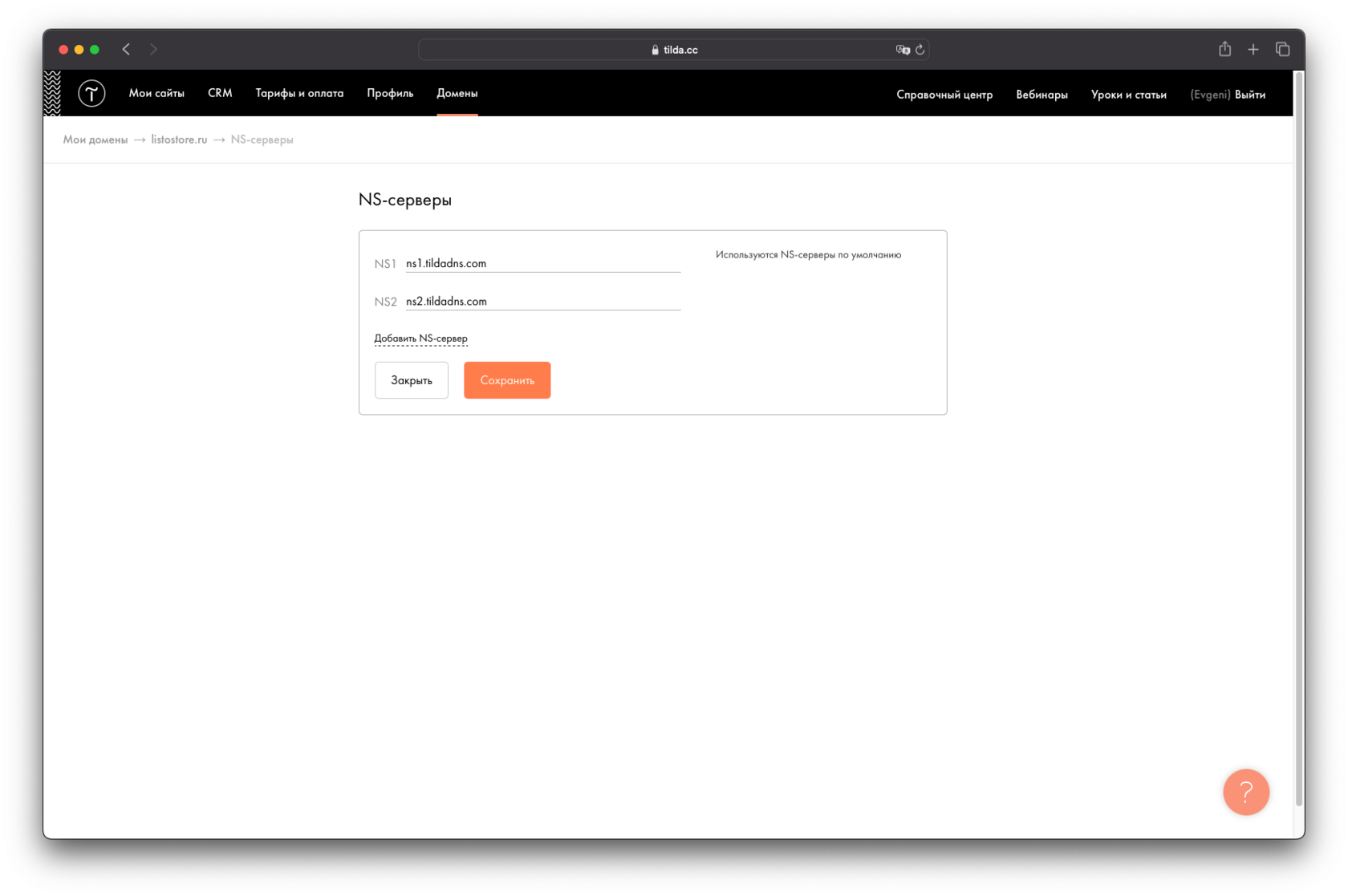Click the red close window button

[63, 50]
